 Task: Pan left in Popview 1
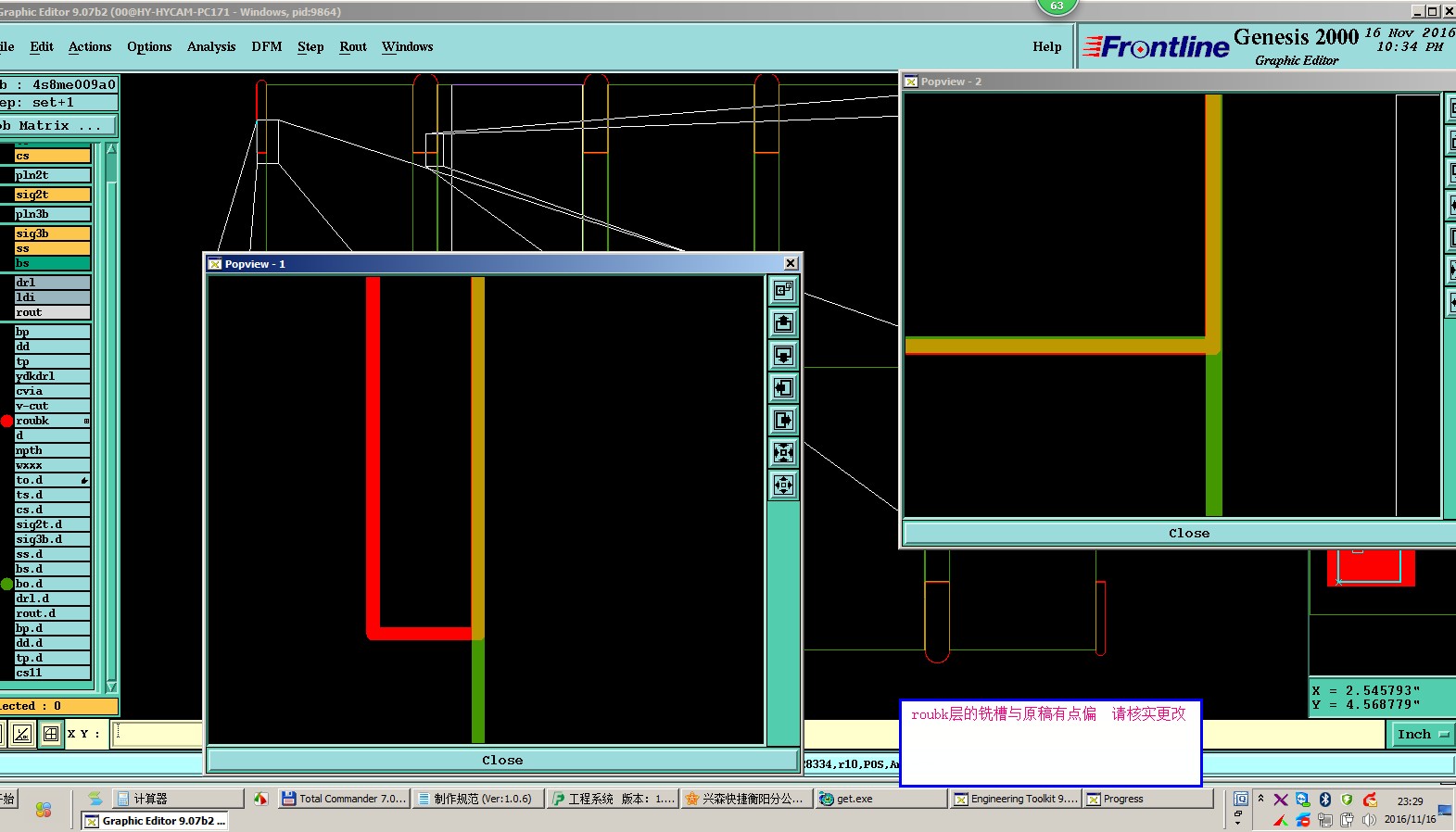783,388
